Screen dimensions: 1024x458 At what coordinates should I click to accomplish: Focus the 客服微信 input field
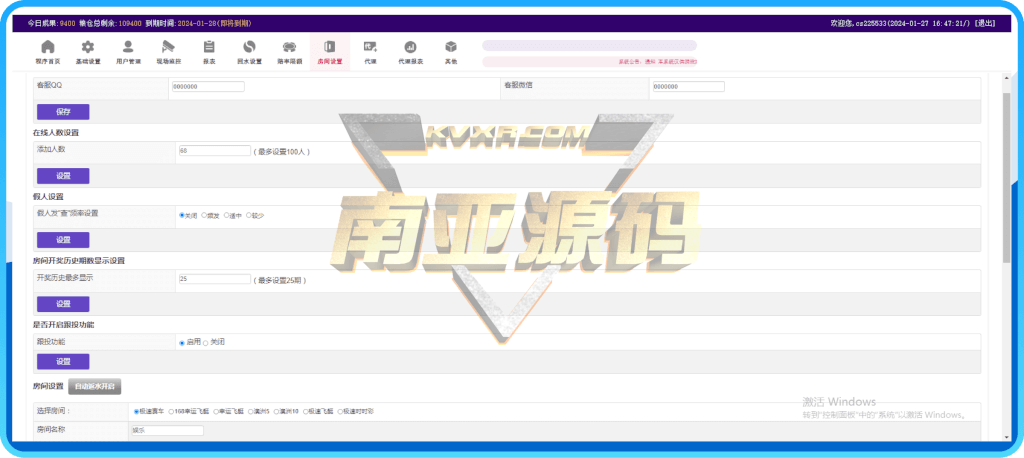coord(688,86)
